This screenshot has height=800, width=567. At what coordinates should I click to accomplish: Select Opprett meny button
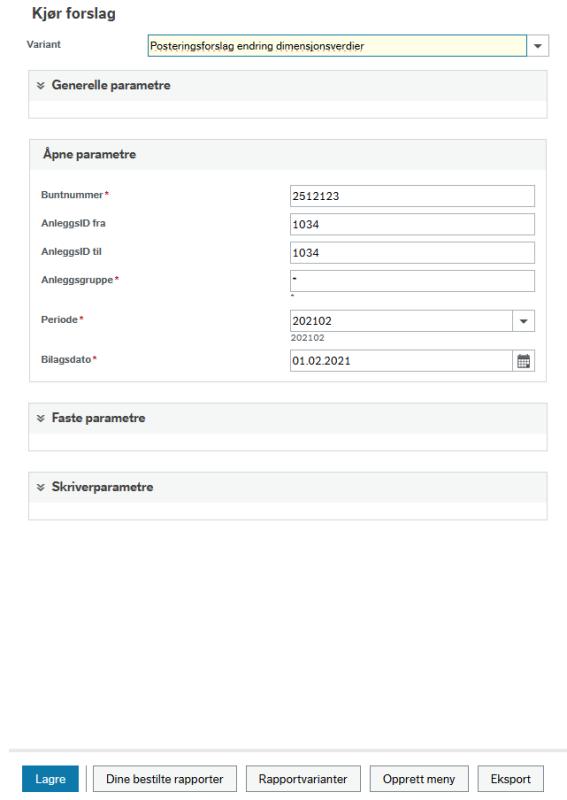419,779
